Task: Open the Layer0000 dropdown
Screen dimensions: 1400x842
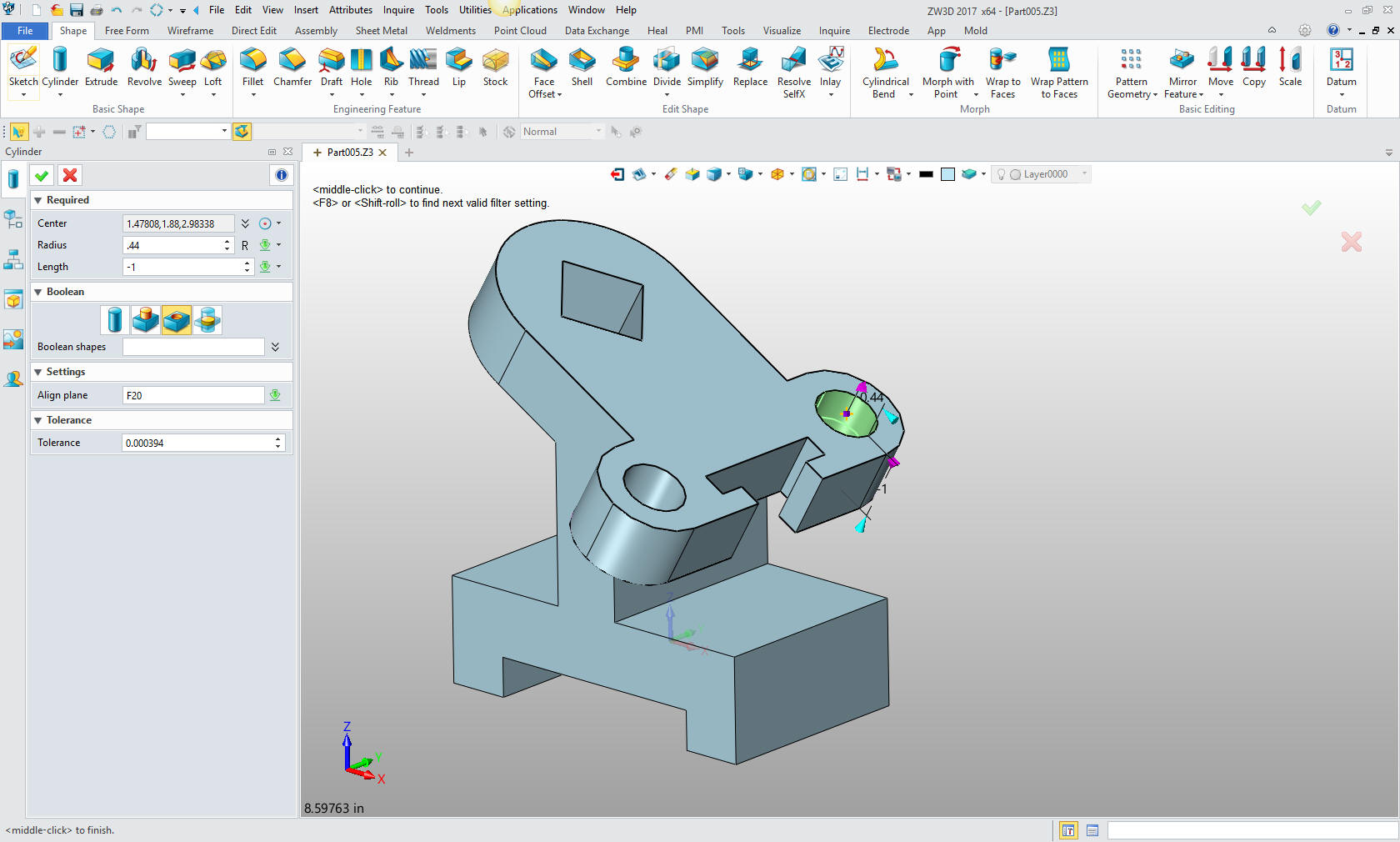Action: tap(1084, 174)
